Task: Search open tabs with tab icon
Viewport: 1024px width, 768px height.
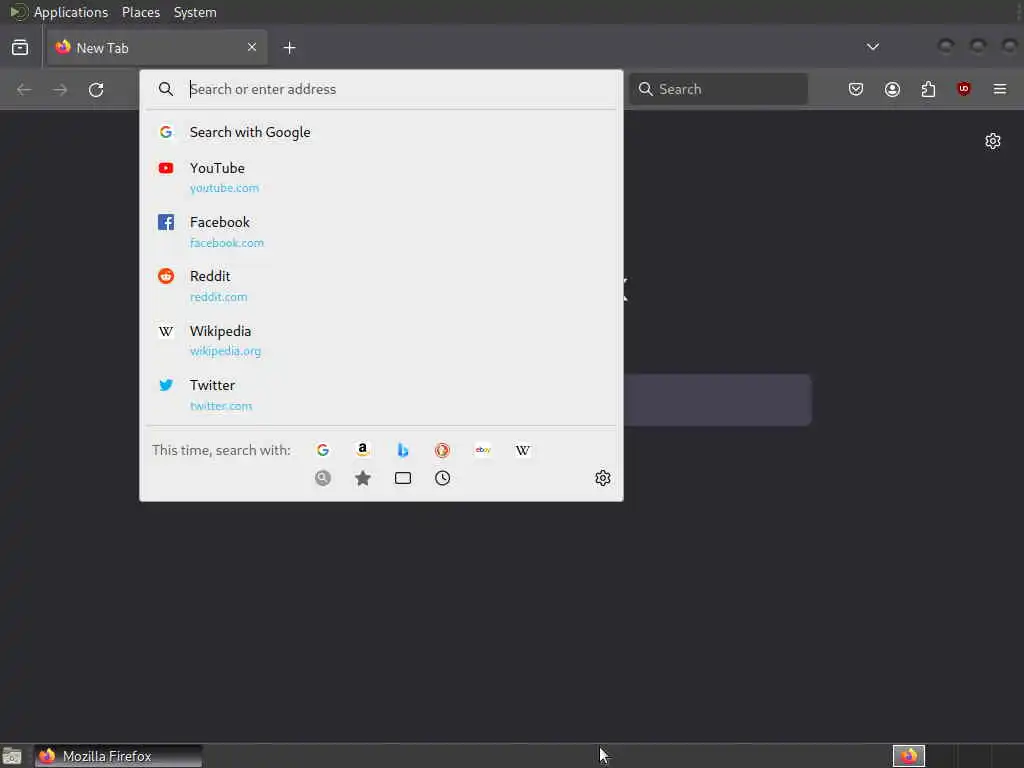Action: [403, 478]
